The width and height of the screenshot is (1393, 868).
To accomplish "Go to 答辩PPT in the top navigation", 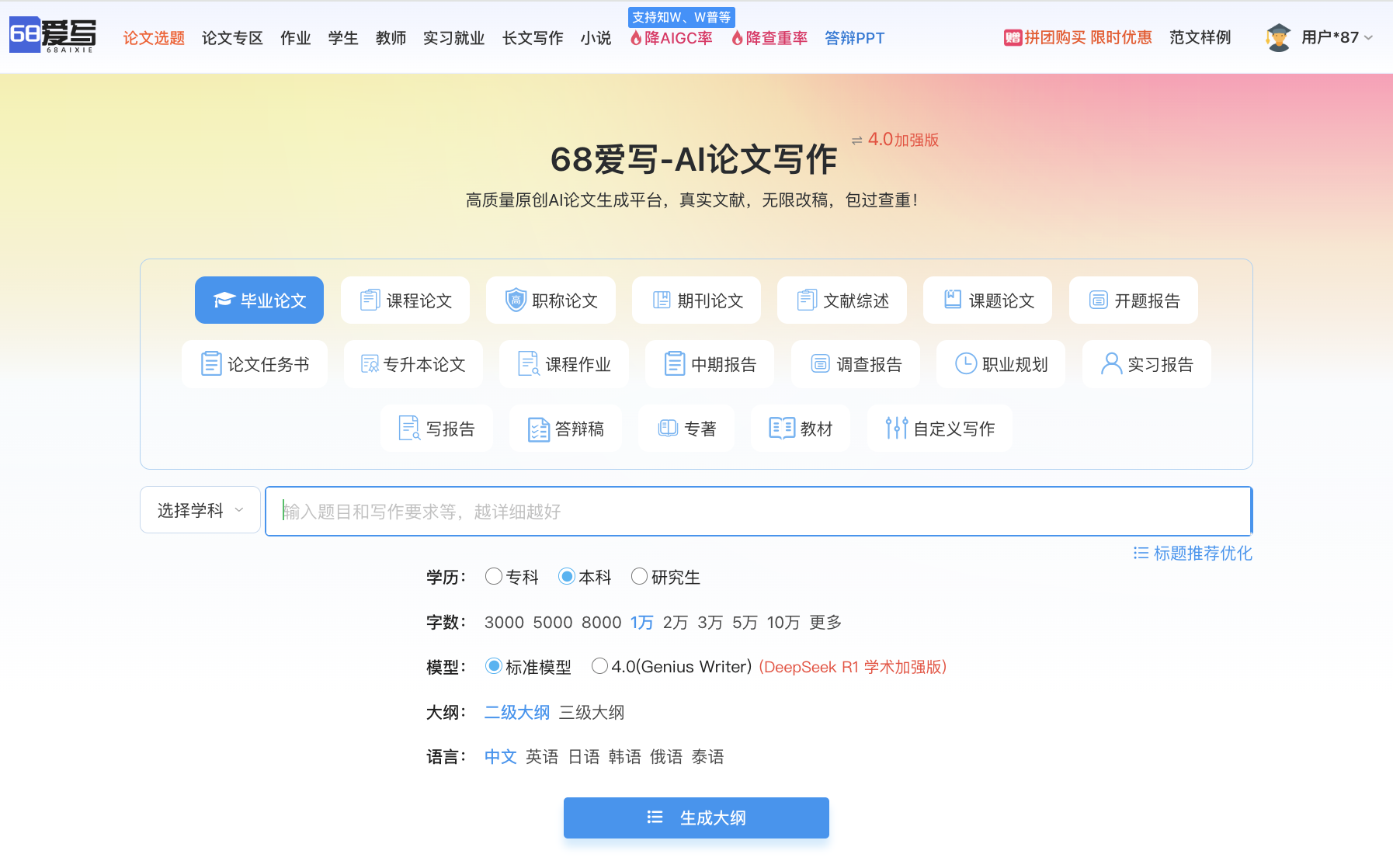I will tap(854, 38).
